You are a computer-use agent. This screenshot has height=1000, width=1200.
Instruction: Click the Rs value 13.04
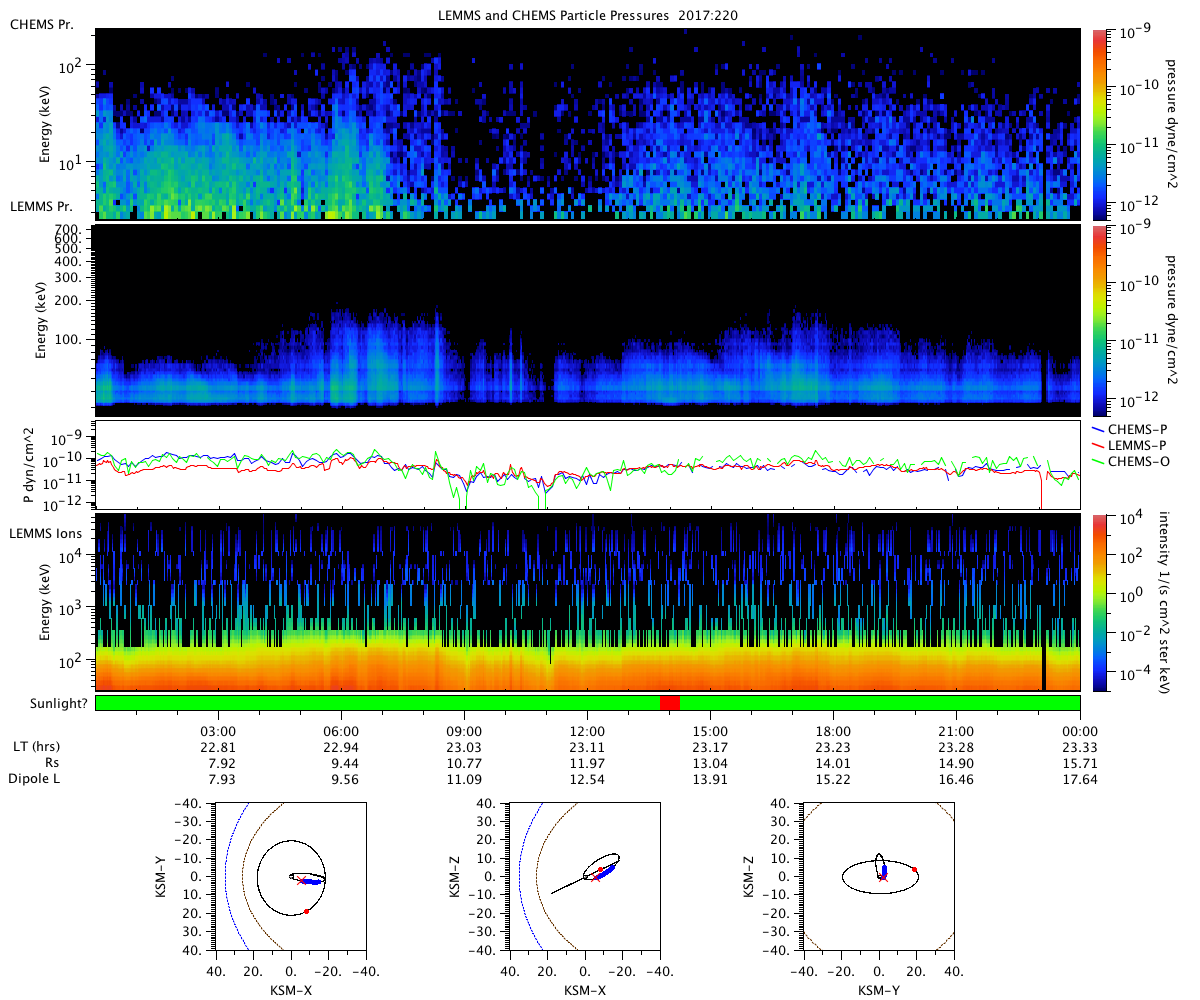[711, 762]
